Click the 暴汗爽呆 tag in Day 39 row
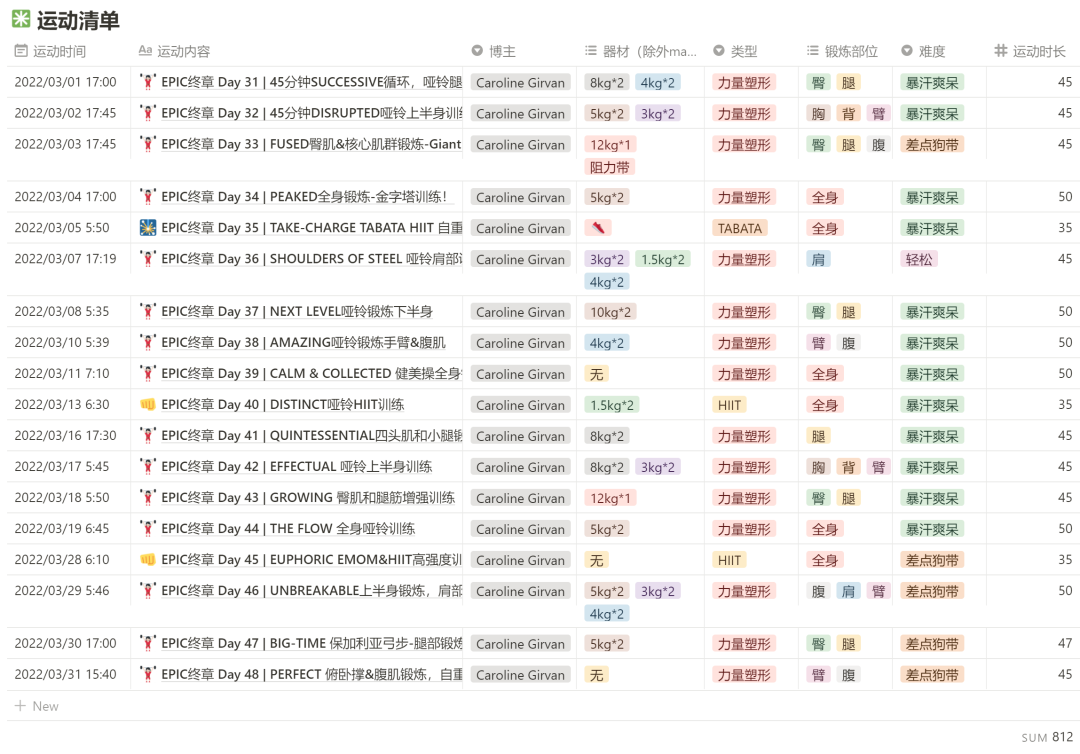Viewport: 1080px width, 754px height. point(932,374)
